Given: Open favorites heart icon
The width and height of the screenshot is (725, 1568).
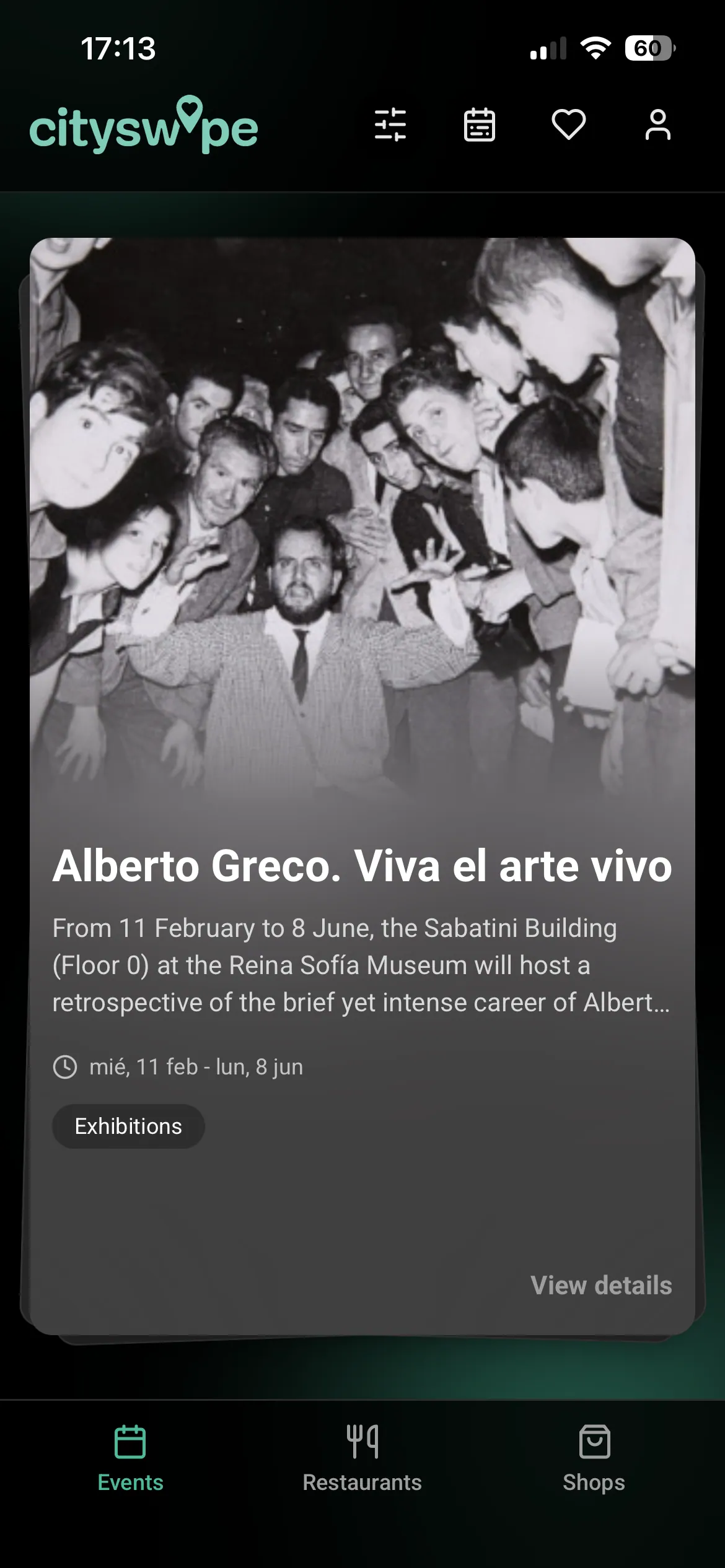Looking at the screenshot, I should click(x=568, y=124).
